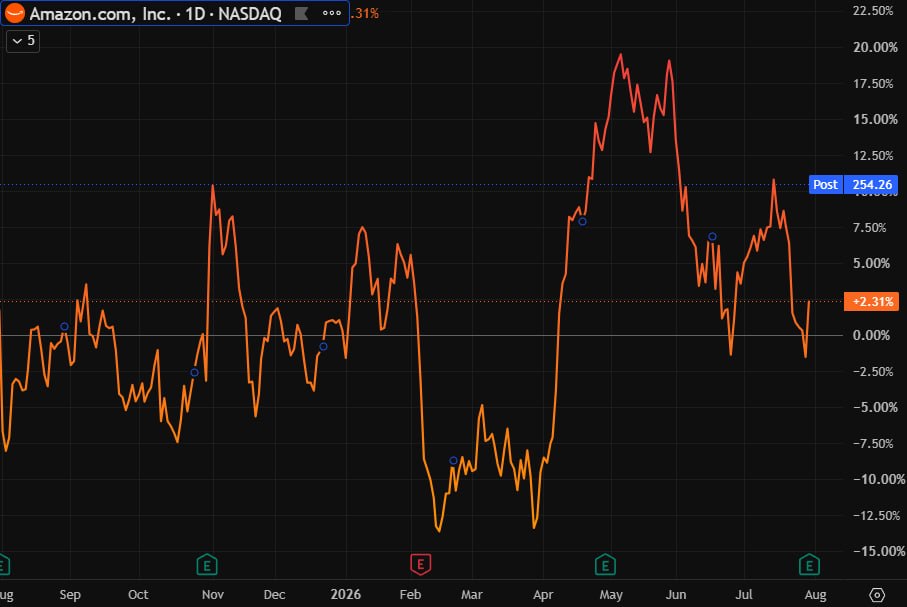Click the Apr label on time axis
Image resolution: width=907 pixels, height=607 pixels.
point(543,595)
